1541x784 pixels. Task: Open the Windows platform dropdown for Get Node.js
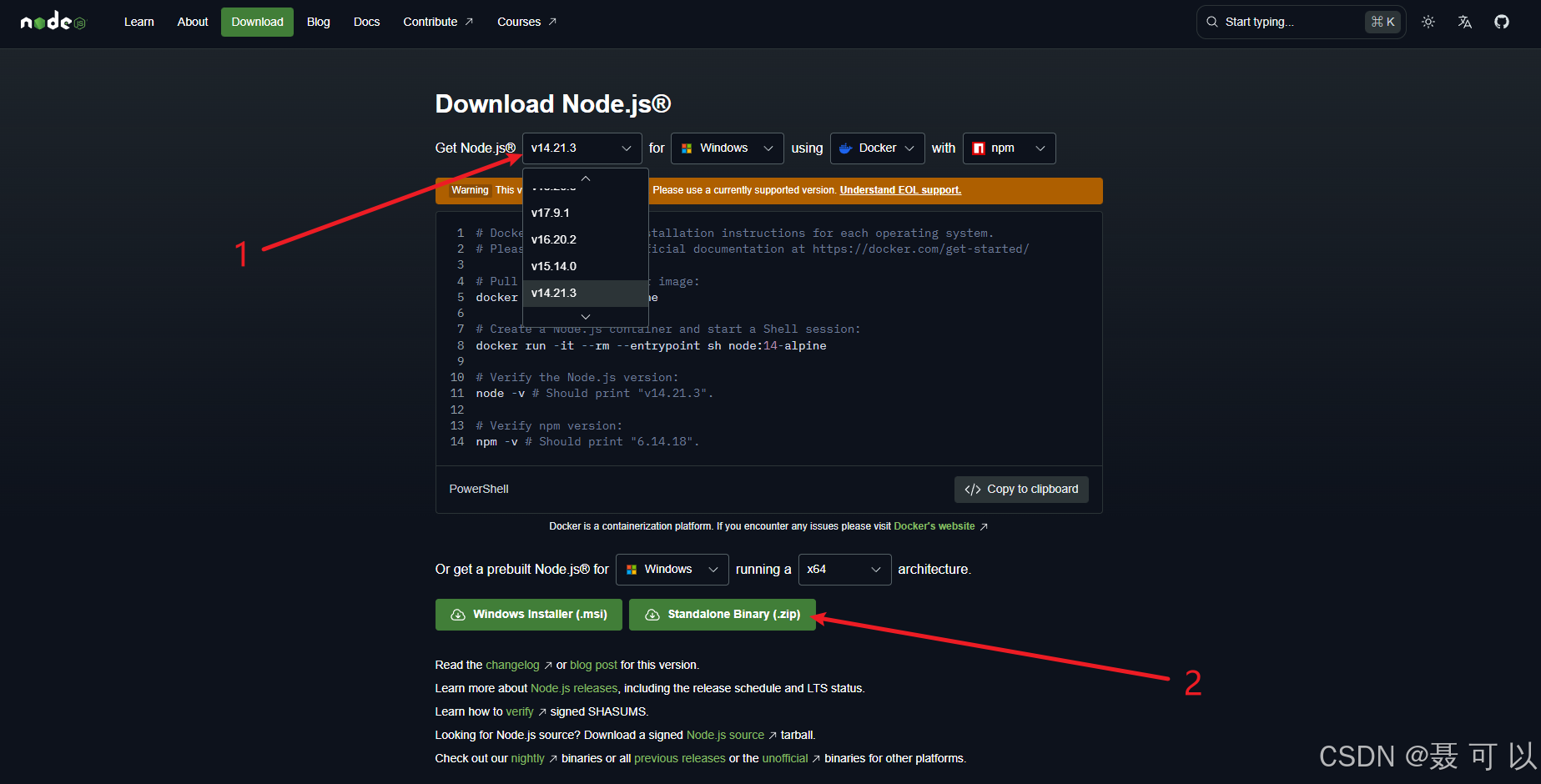(727, 148)
